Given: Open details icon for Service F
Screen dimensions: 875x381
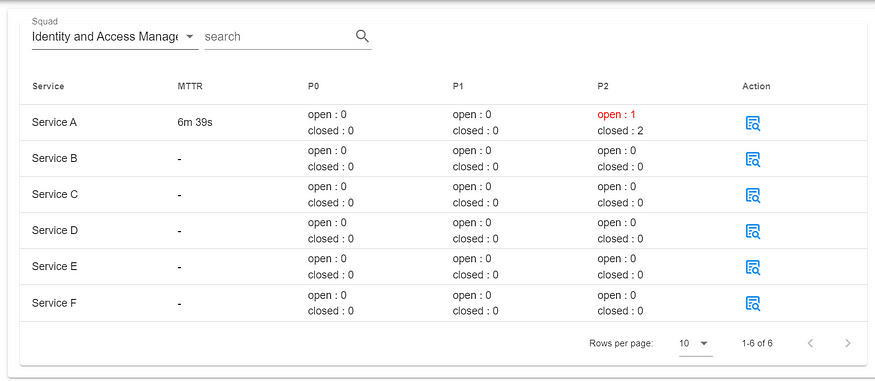Looking at the screenshot, I should (753, 303).
